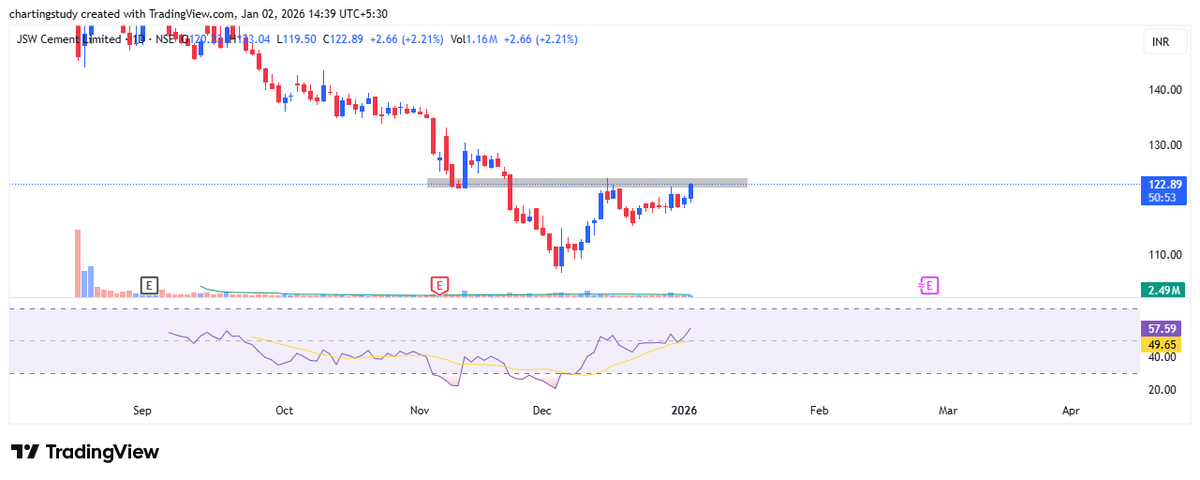This screenshot has height=480, width=1200.
Task: Click the 110.00 price axis label
Action: tap(1164, 255)
